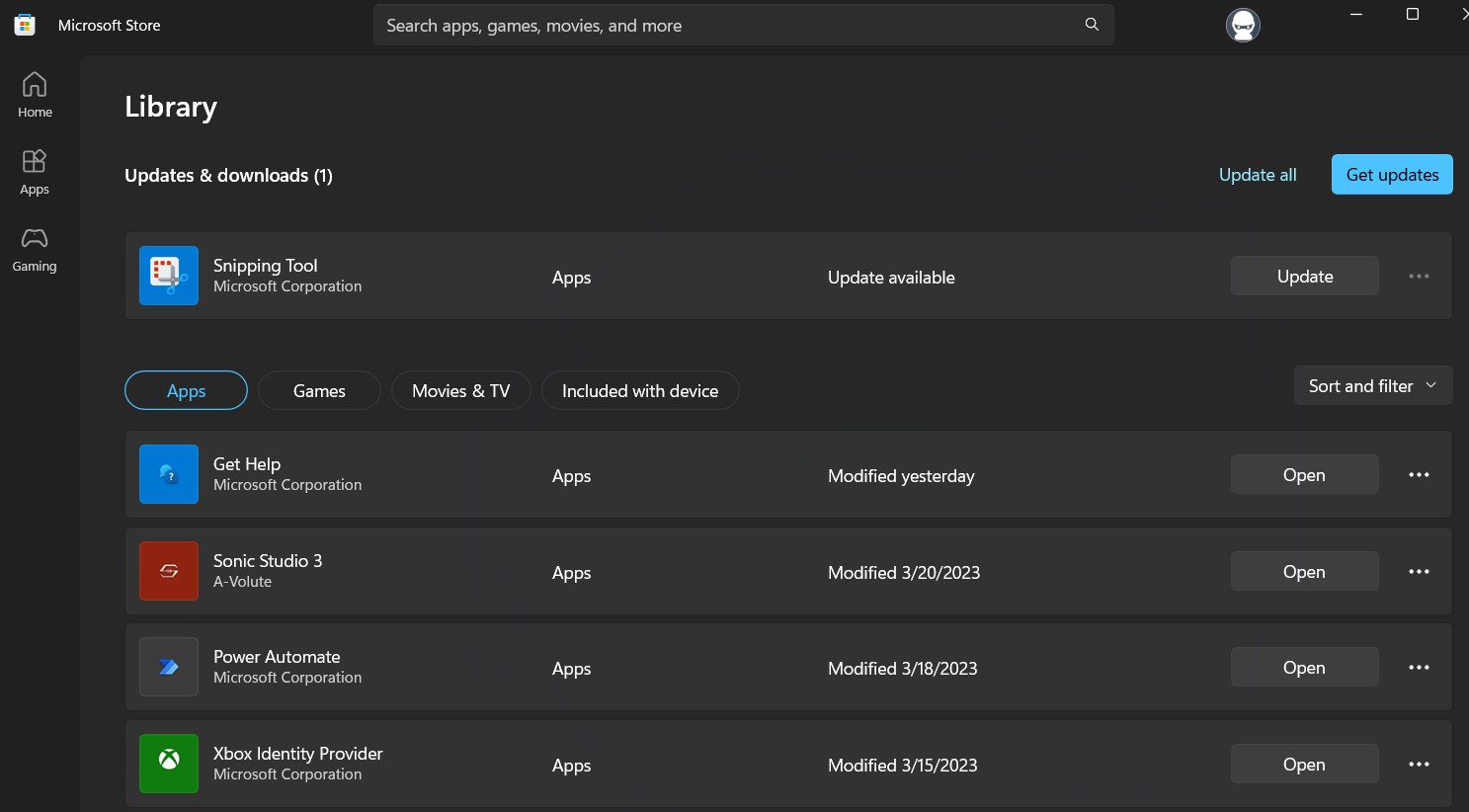Click the Modified 3/18/2023 text
Image resolution: width=1469 pixels, height=812 pixels.
[x=903, y=669]
